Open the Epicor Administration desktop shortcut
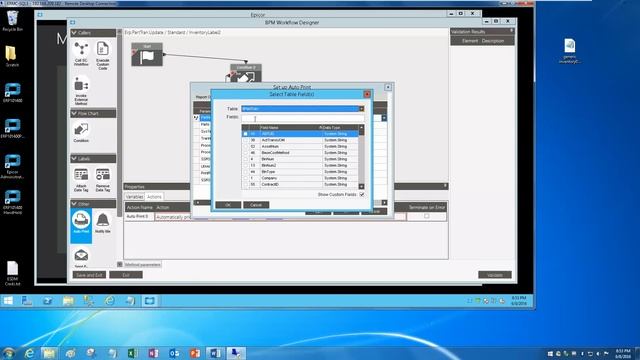 12,167
